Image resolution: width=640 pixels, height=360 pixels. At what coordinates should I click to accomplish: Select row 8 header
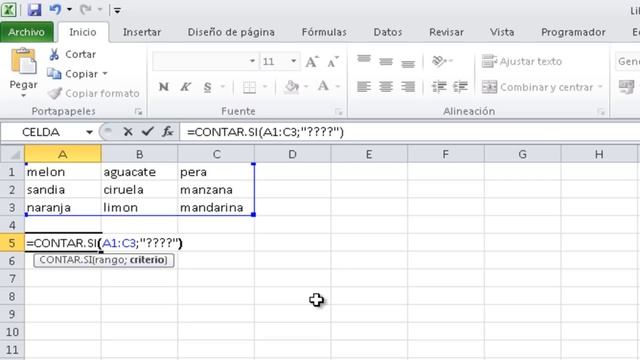tap(12, 296)
